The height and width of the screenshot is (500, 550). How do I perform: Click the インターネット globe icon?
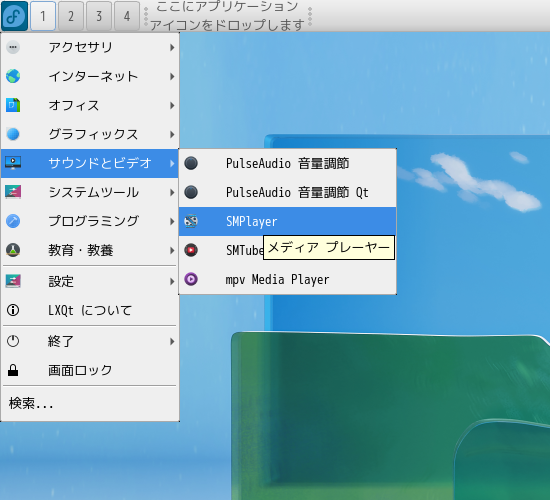13,76
